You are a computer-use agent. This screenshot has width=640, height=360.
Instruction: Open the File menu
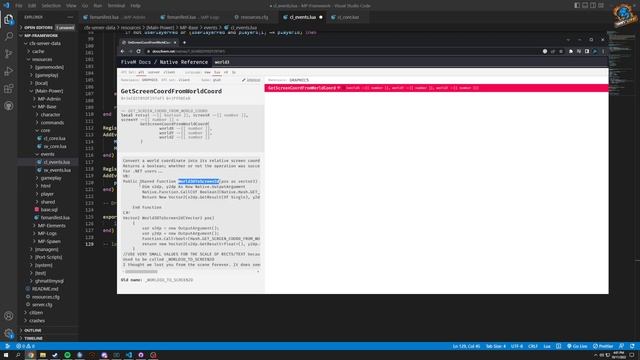(19, 6)
